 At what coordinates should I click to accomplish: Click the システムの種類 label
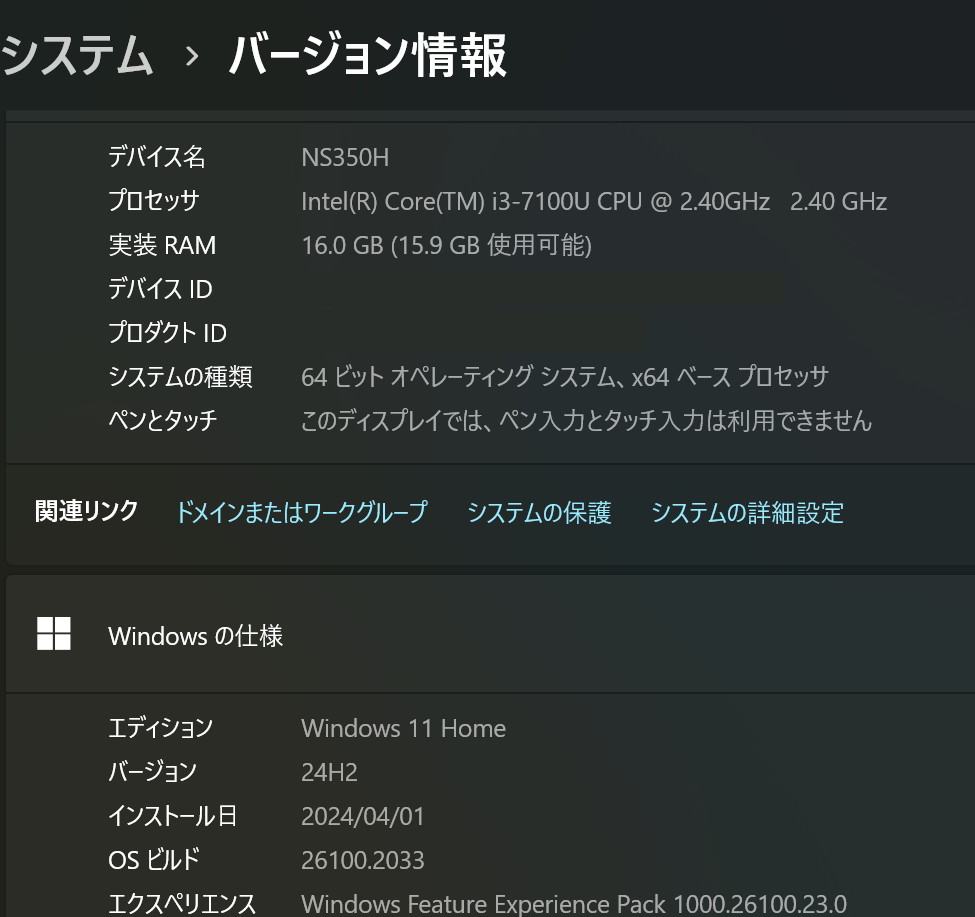click(180, 377)
